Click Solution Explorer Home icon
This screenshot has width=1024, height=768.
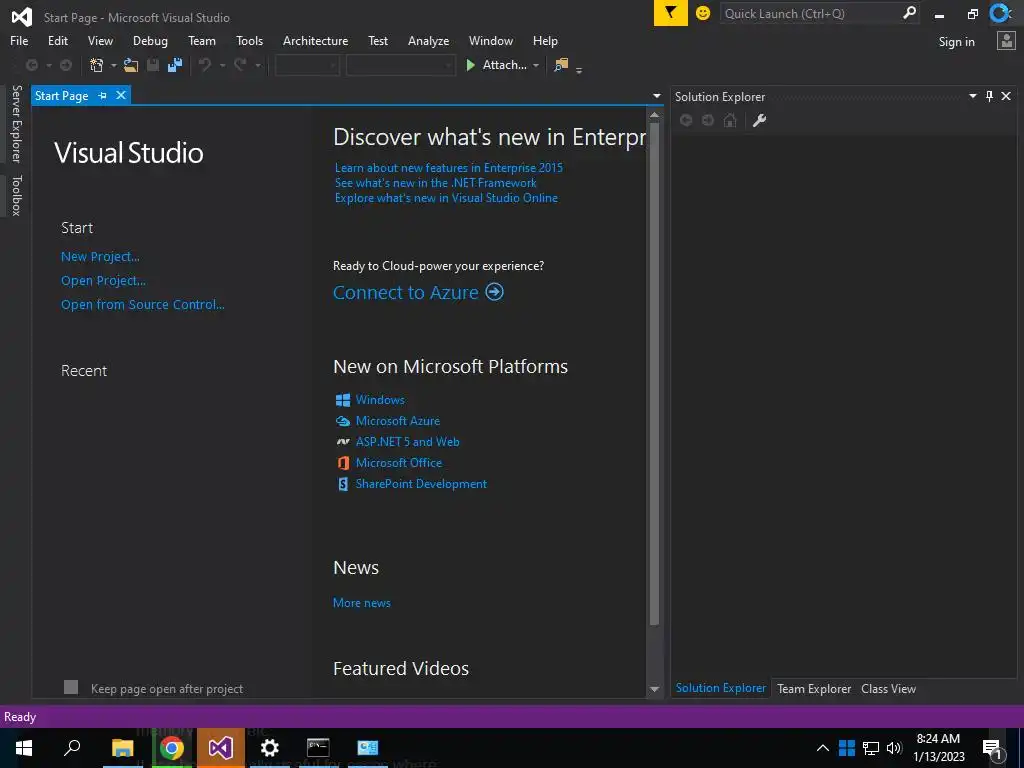[730, 120]
